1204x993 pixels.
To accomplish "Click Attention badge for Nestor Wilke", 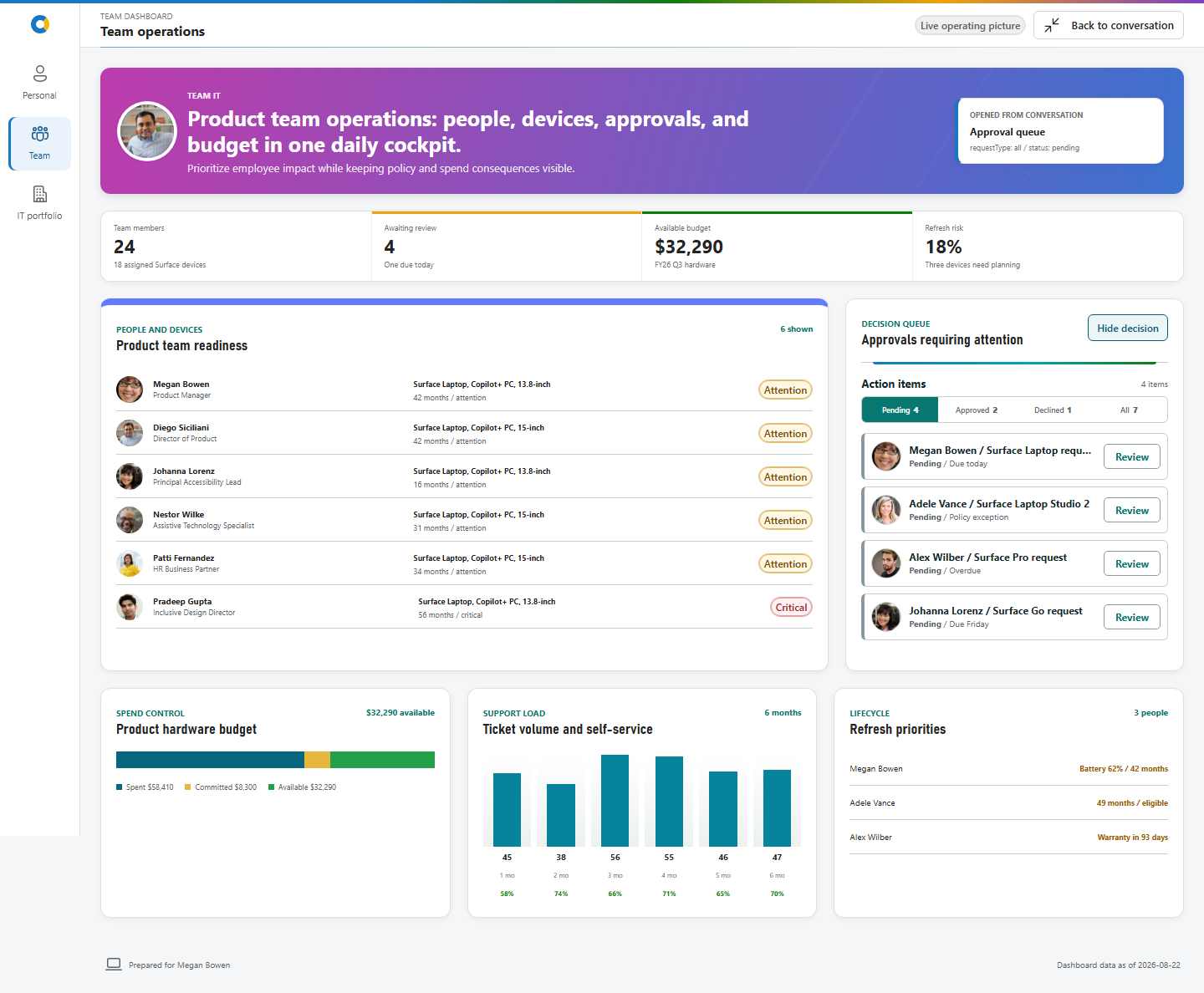I will pyautogui.click(x=785, y=521).
